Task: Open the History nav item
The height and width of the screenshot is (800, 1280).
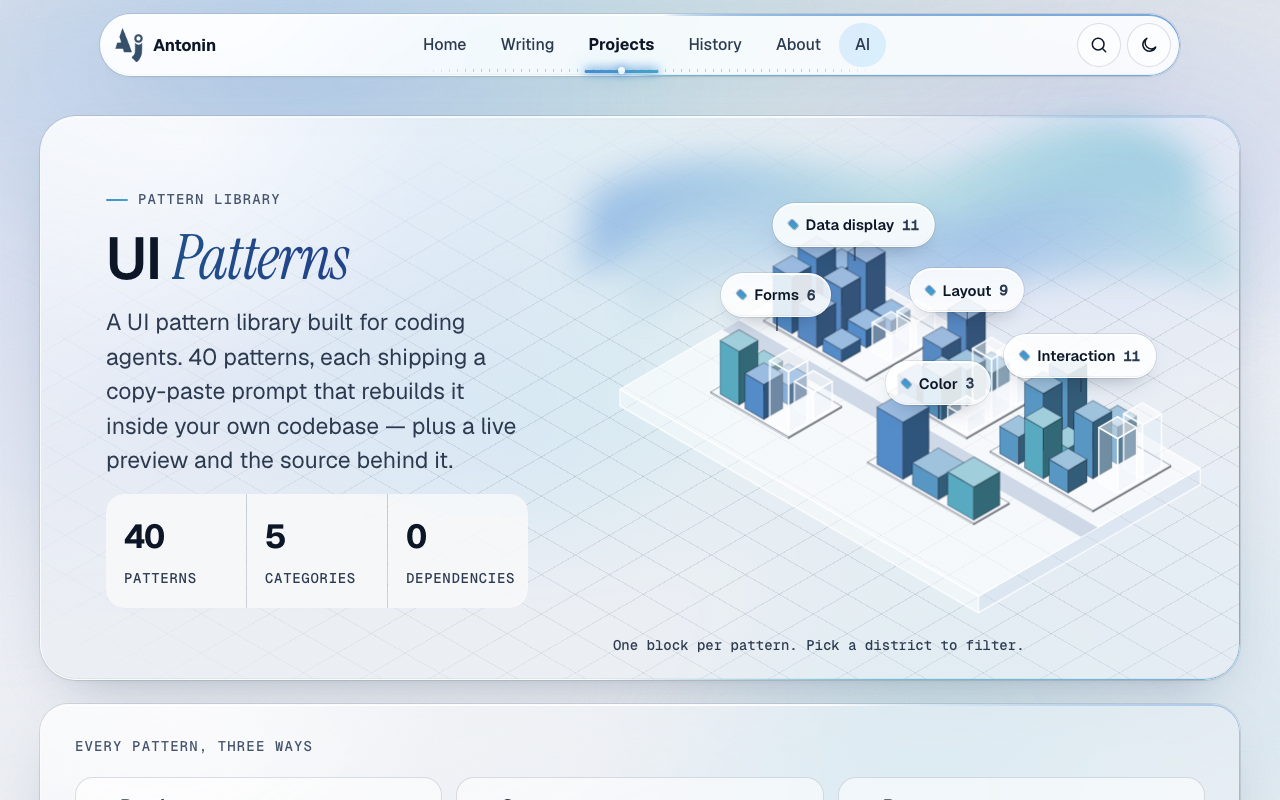Action: (x=715, y=45)
